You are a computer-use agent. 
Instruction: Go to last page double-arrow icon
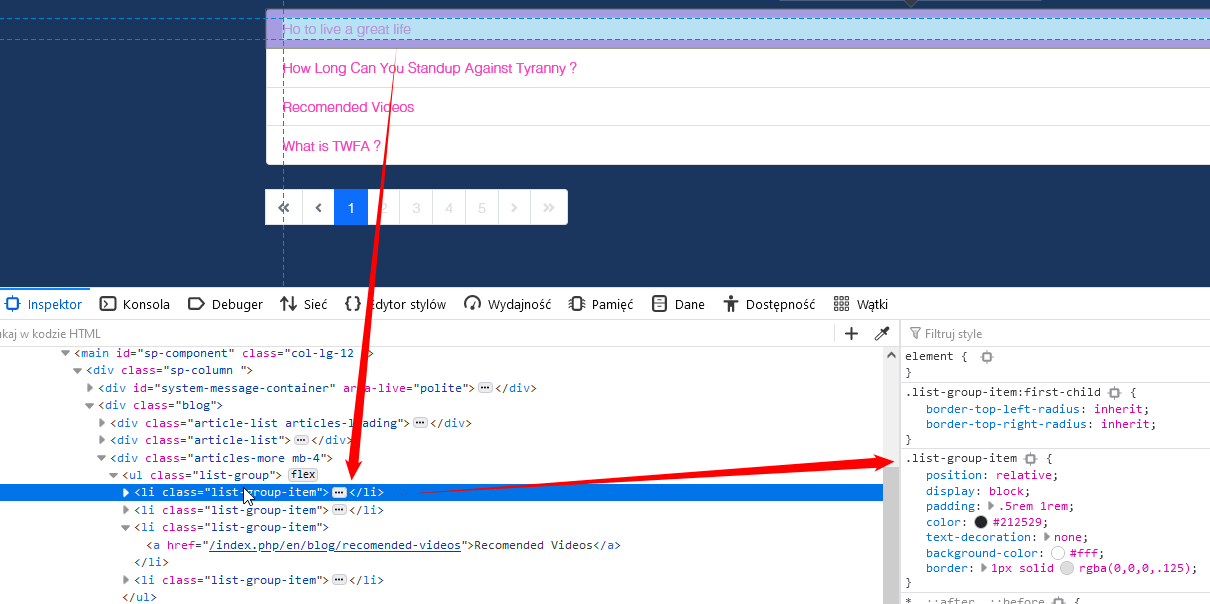pos(548,208)
